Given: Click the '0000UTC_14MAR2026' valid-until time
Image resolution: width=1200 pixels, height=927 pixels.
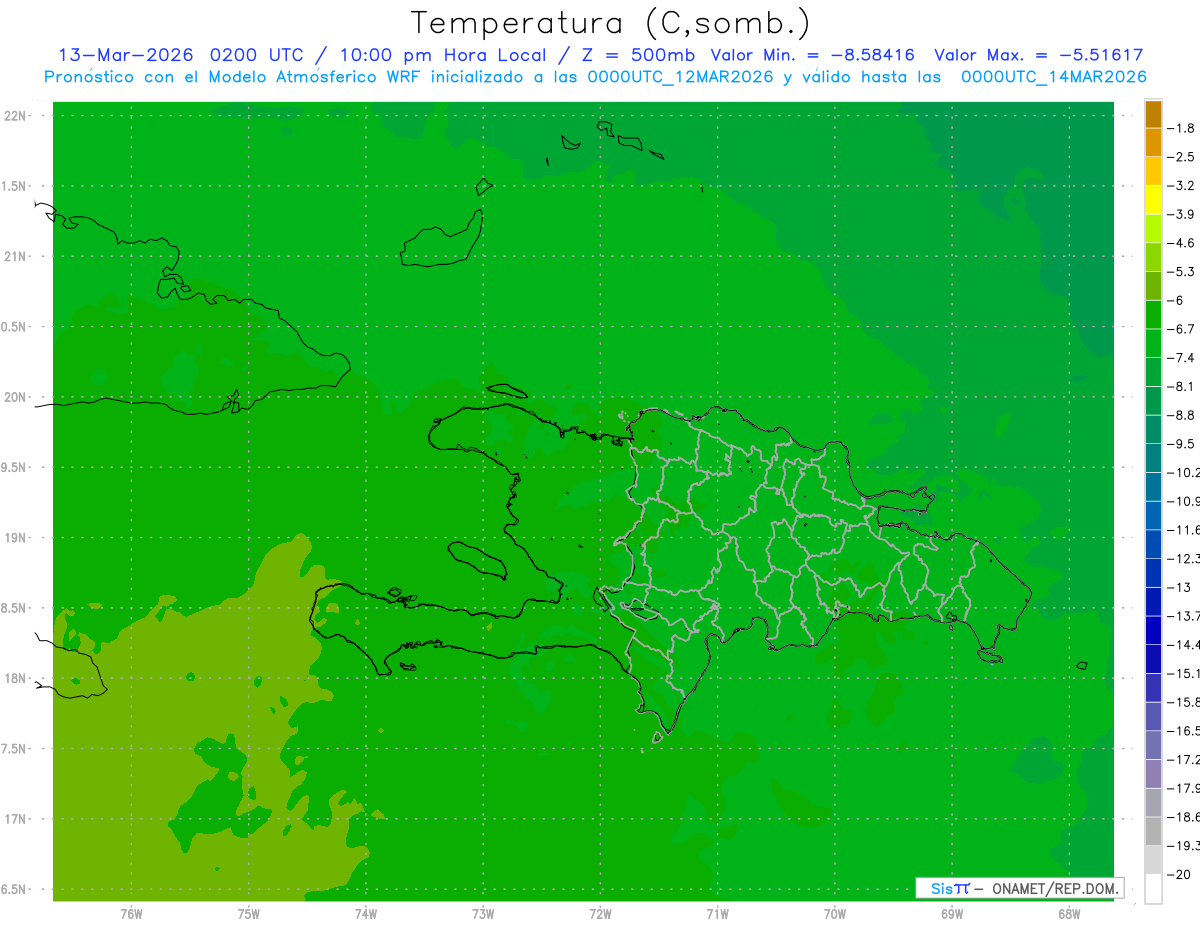Looking at the screenshot, I should (1053, 77).
